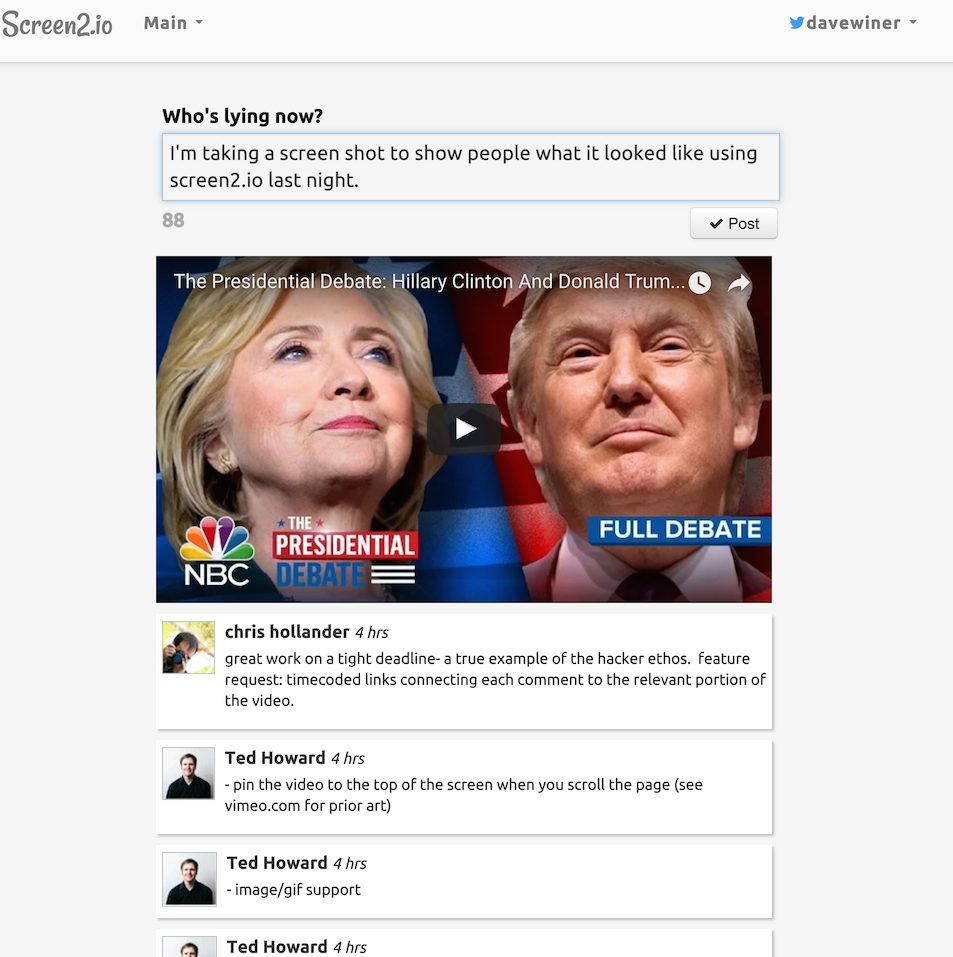Image resolution: width=953 pixels, height=957 pixels.
Task: Click Ted Howard's avatar on vimeo comment
Action: pyautogui.click(x=188, y=773)
